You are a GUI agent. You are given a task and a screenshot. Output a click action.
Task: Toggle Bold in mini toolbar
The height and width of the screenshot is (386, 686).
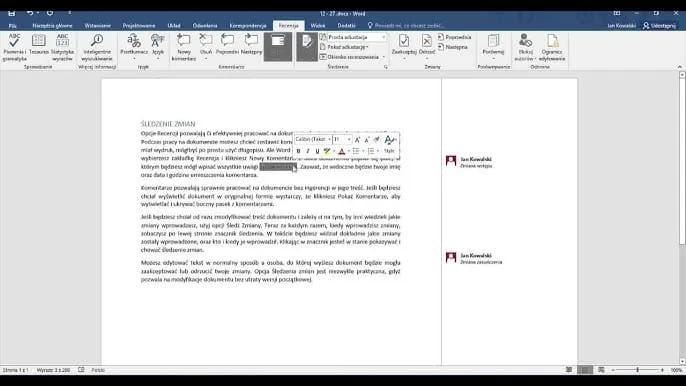click(298, 151)
